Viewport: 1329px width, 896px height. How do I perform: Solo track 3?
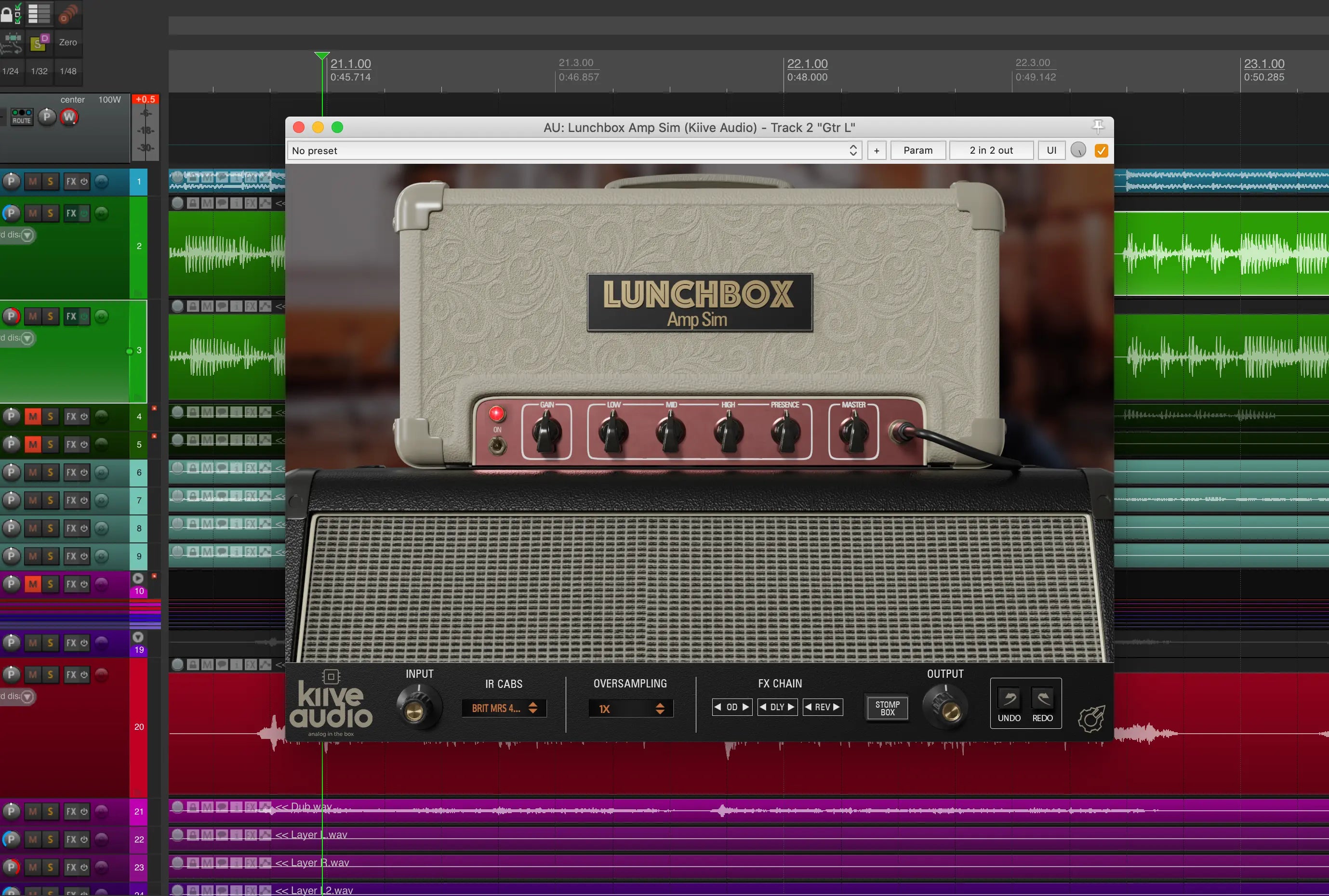click(x=50, y=316)
